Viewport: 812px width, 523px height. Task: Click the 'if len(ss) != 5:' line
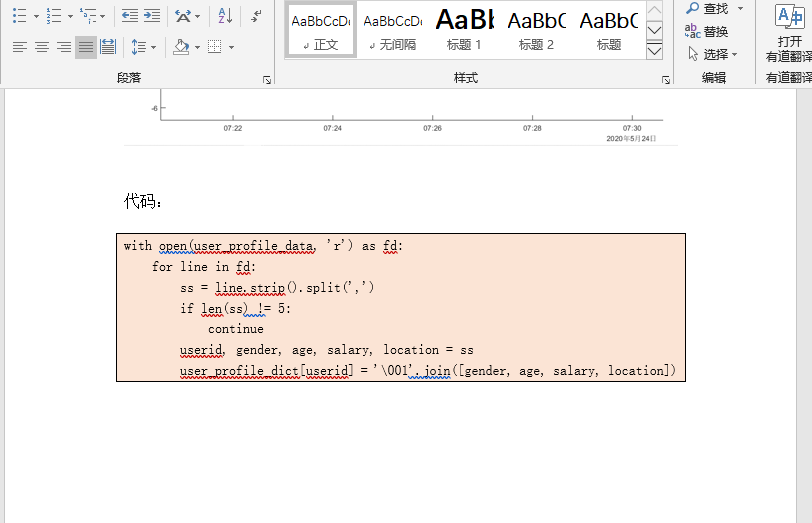pos(235,309)
